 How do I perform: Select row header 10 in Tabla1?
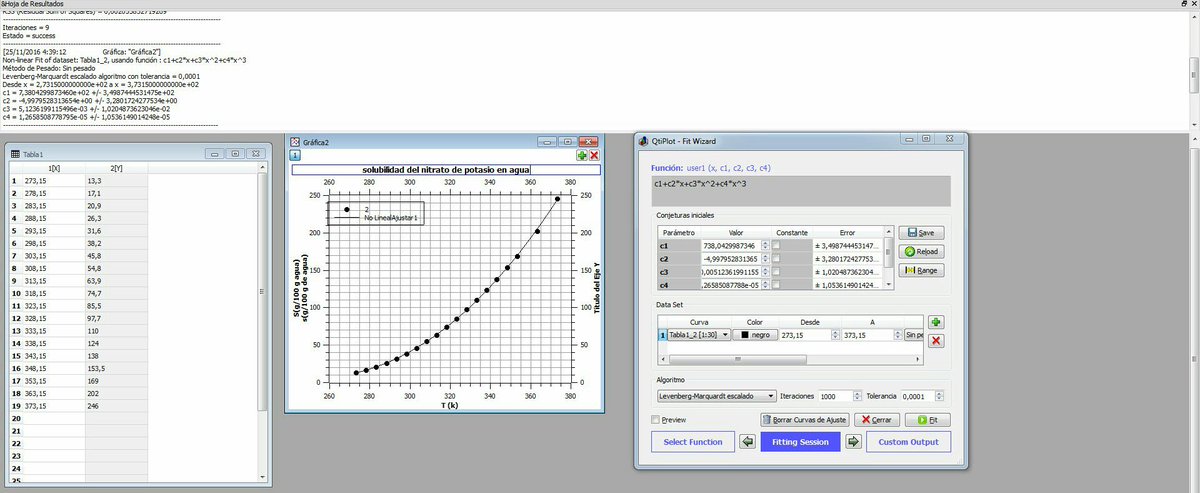[x=15, y=295]
